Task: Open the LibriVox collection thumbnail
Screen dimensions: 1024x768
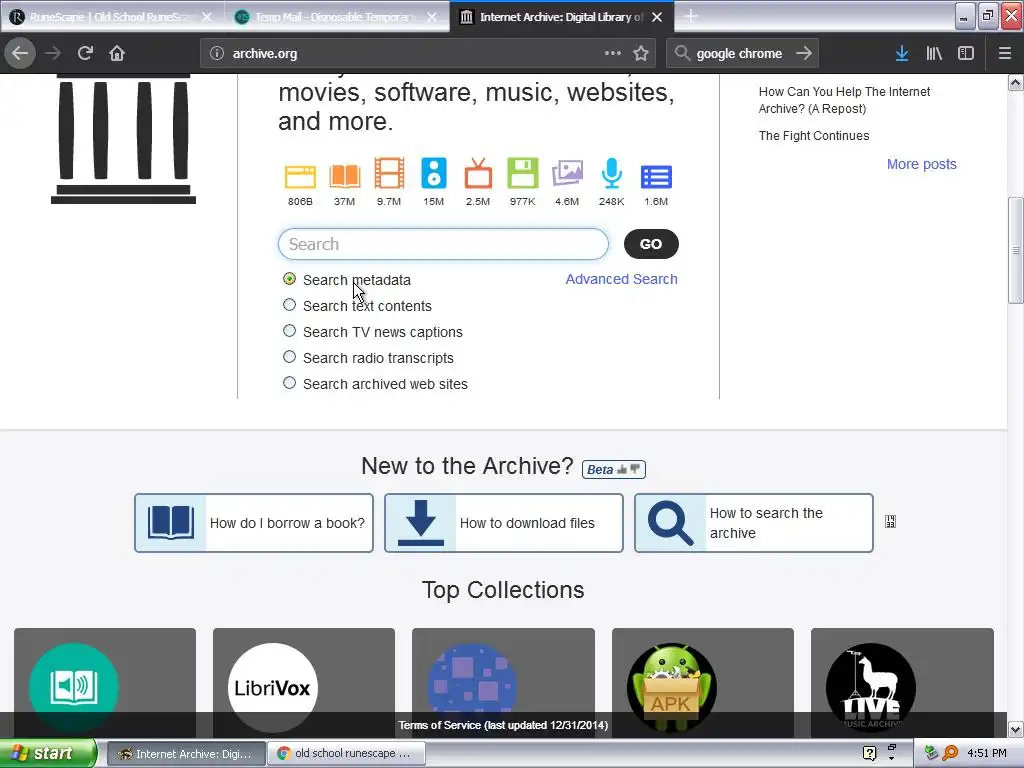Action: point(304,683)
